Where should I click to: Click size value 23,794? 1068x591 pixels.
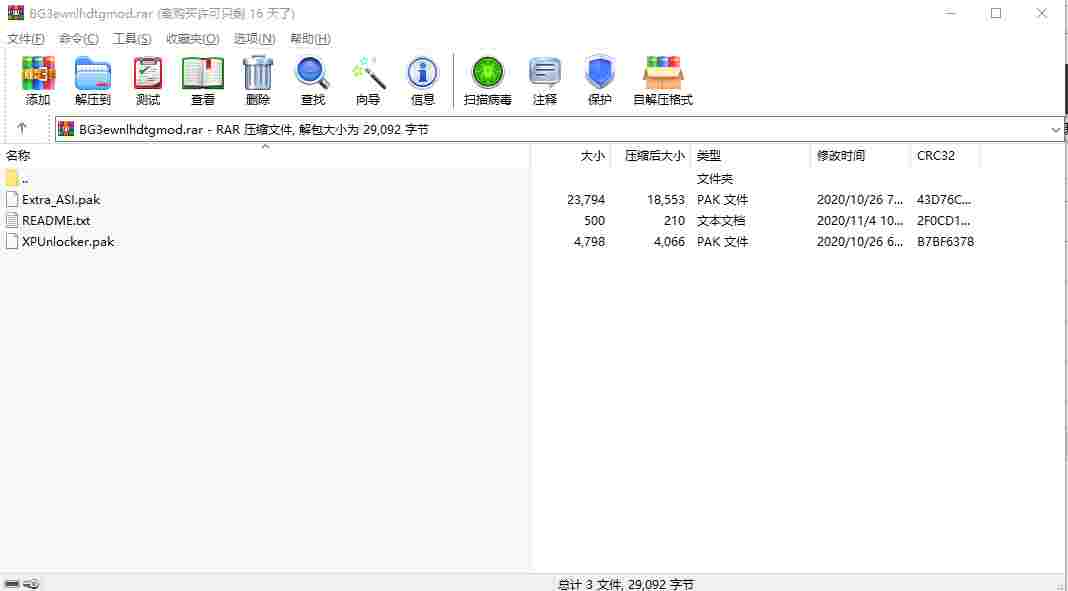(586, 199)
